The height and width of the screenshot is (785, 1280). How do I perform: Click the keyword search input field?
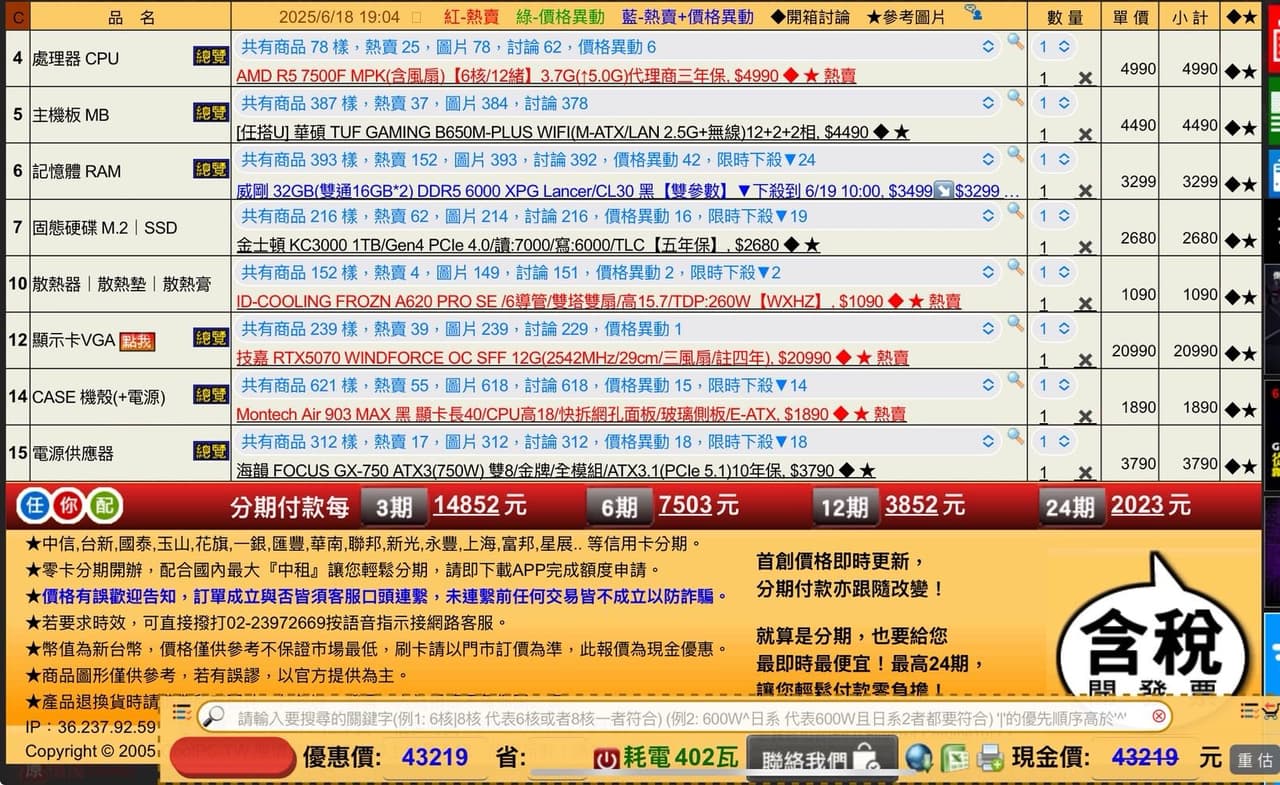(x=680, y=718)
